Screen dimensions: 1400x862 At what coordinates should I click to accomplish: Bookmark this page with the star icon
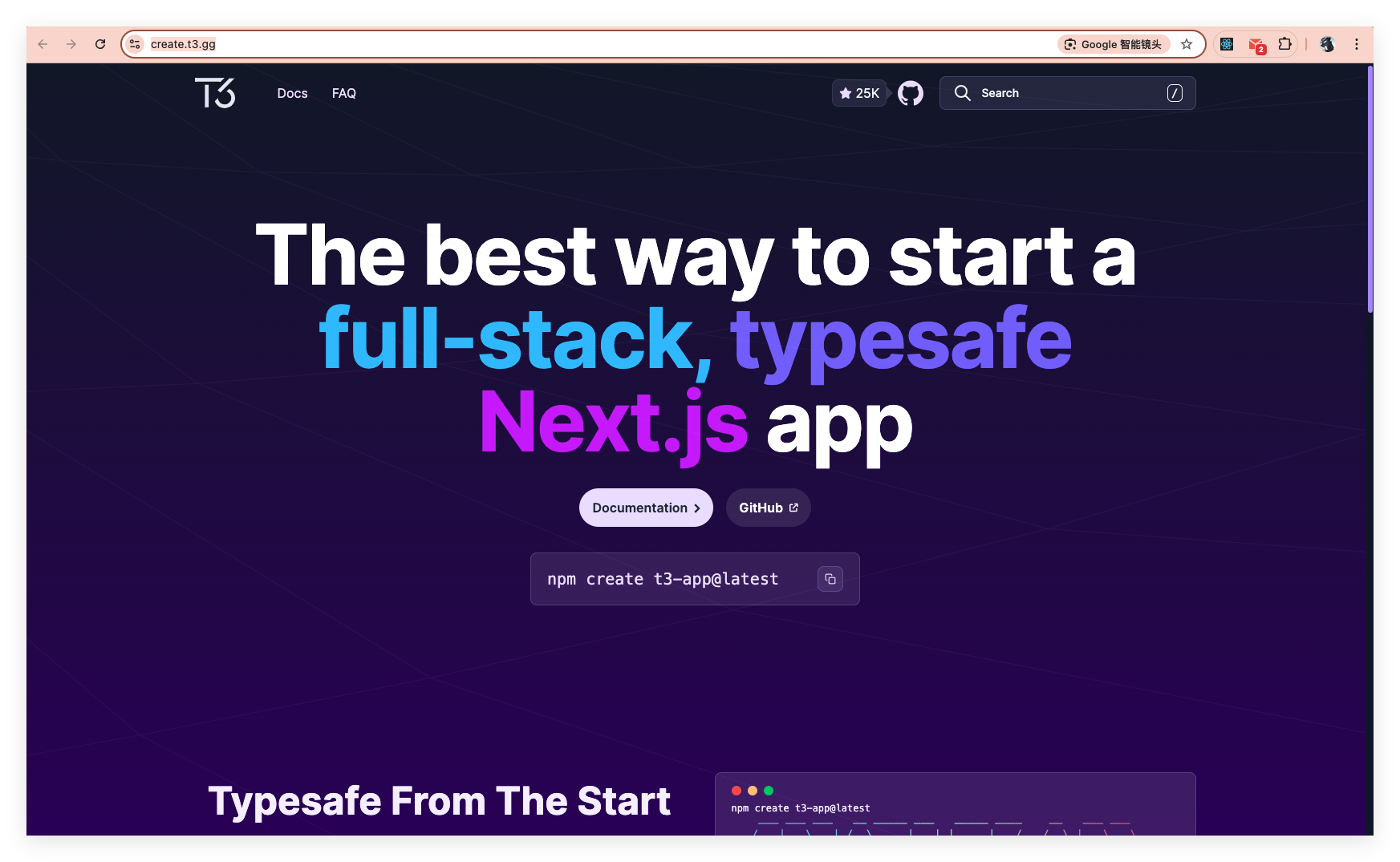[x=1187, y=44]
